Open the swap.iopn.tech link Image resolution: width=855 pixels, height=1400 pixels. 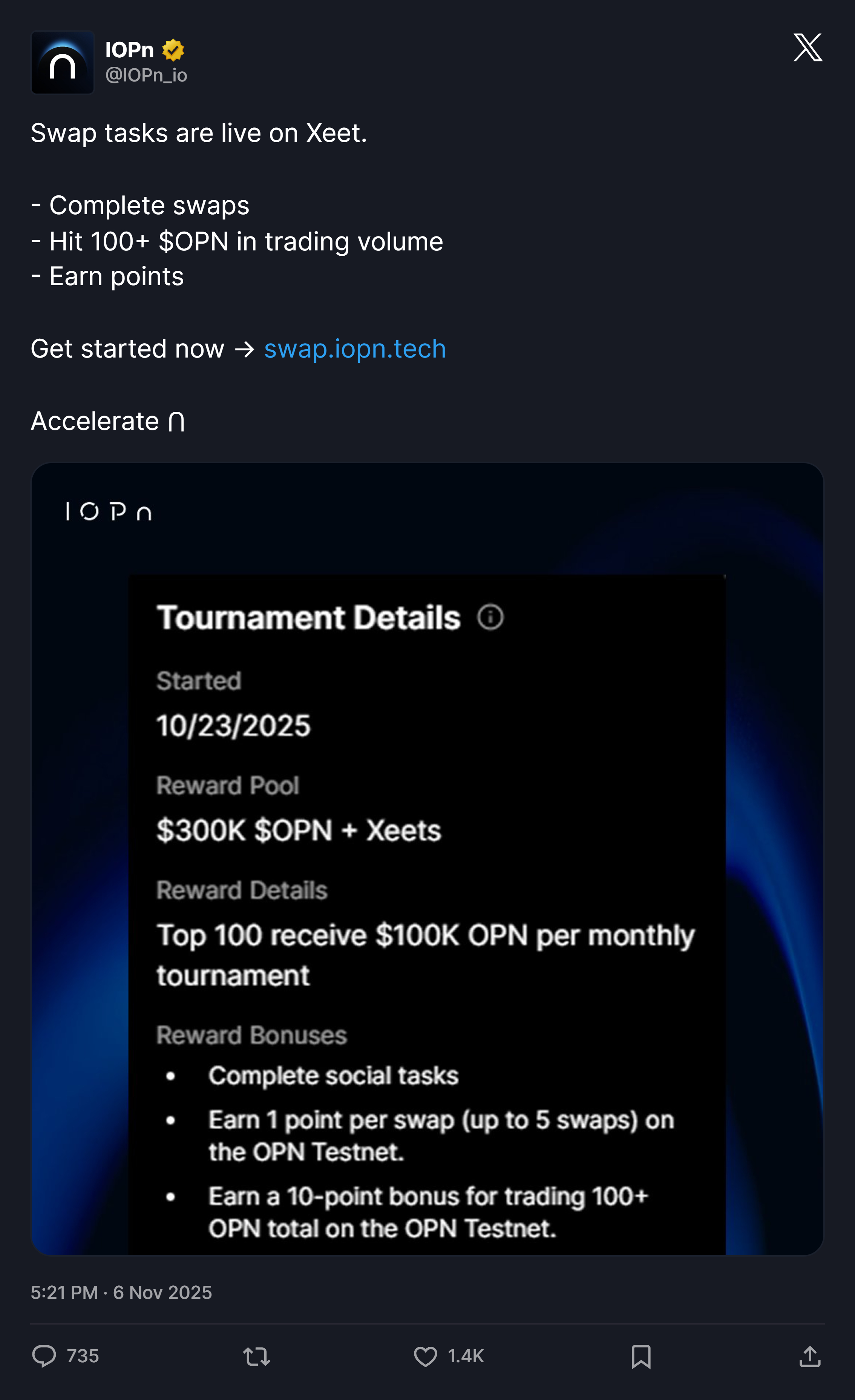[355, 349]
